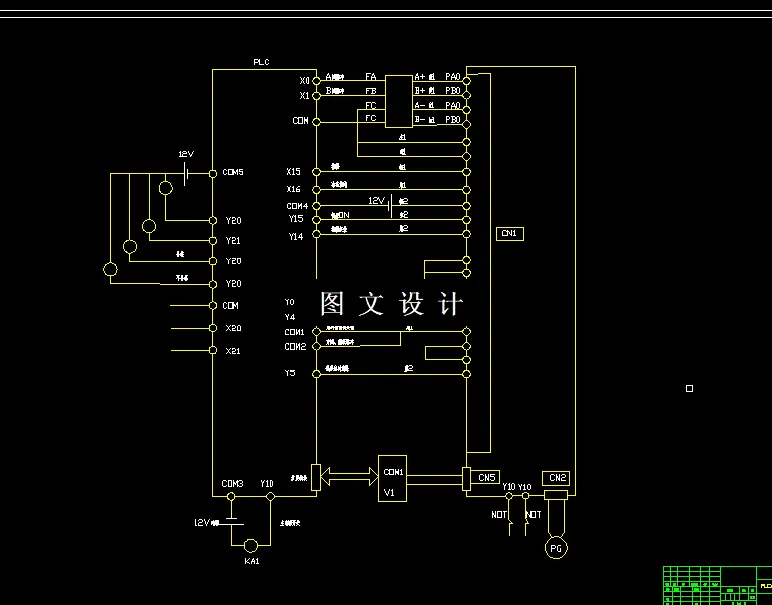Select the CN5 connector label box
The width and height of the screenshot is (772, 605).
click(x=486, y=478)
